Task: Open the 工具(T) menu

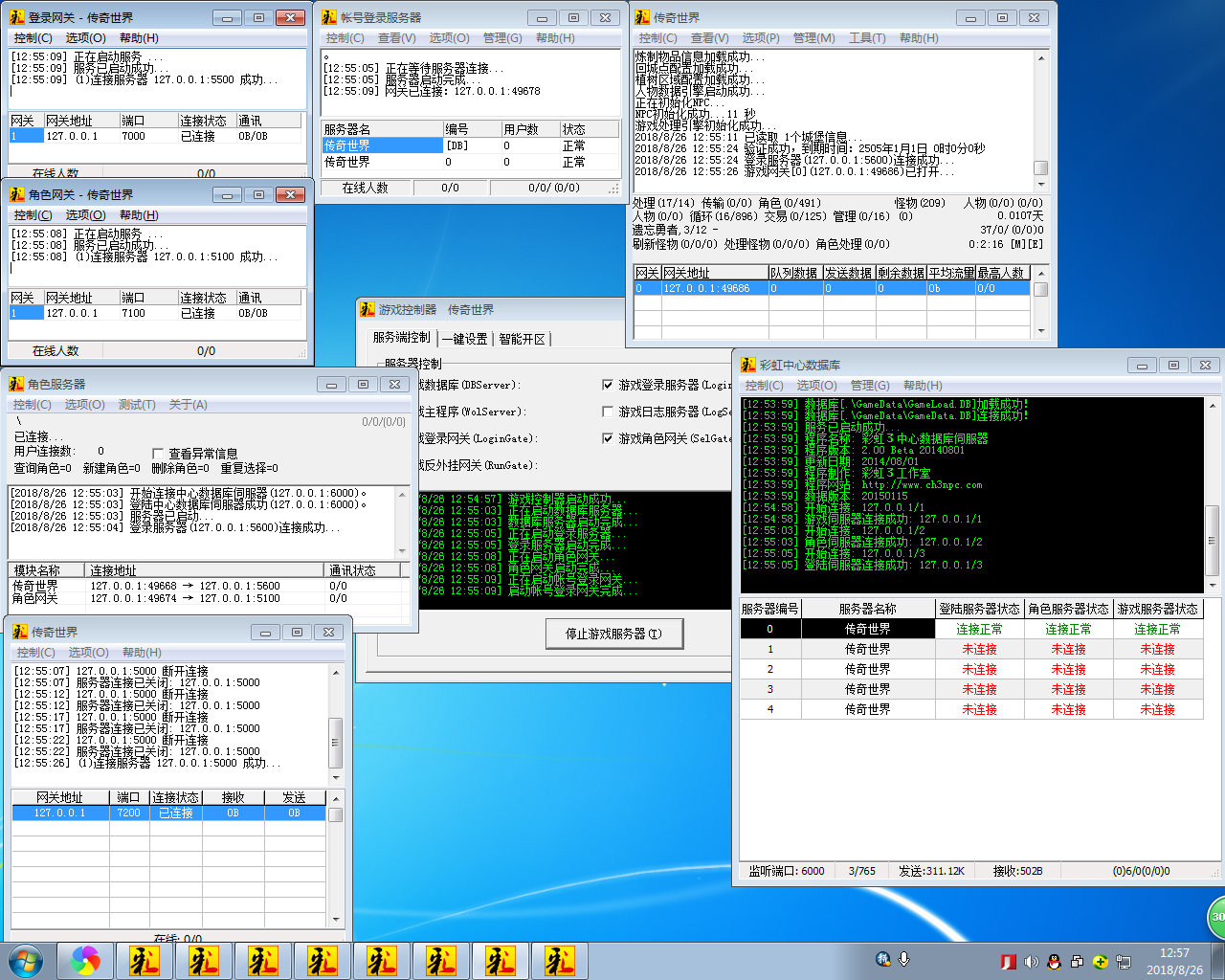Action: click(866, 38)
